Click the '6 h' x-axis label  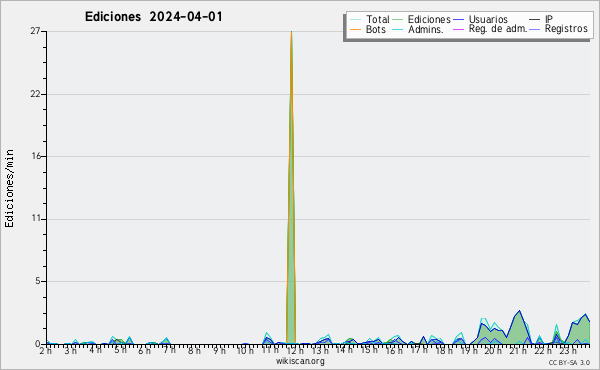145,350
